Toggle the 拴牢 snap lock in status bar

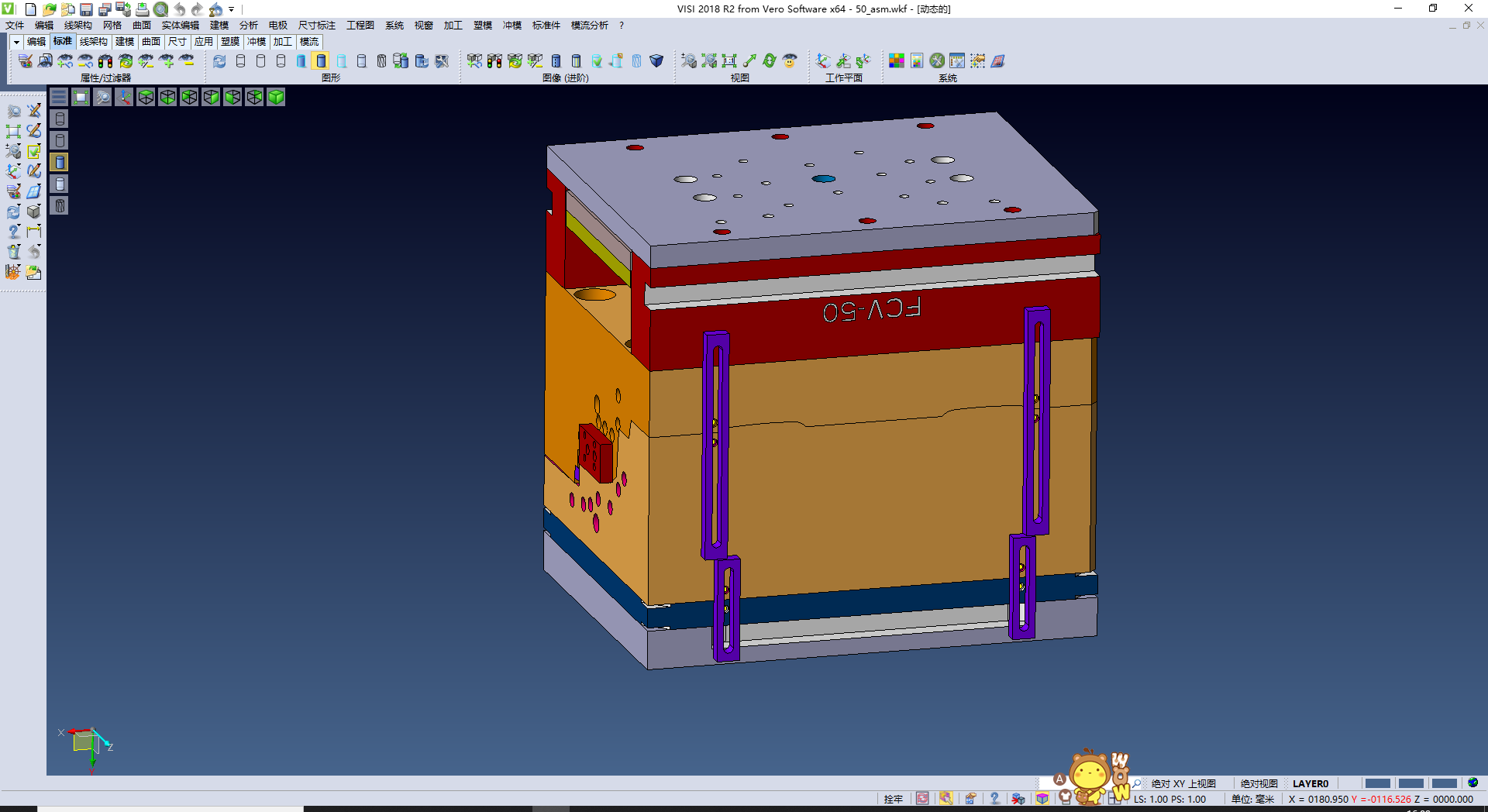point(894,799)
